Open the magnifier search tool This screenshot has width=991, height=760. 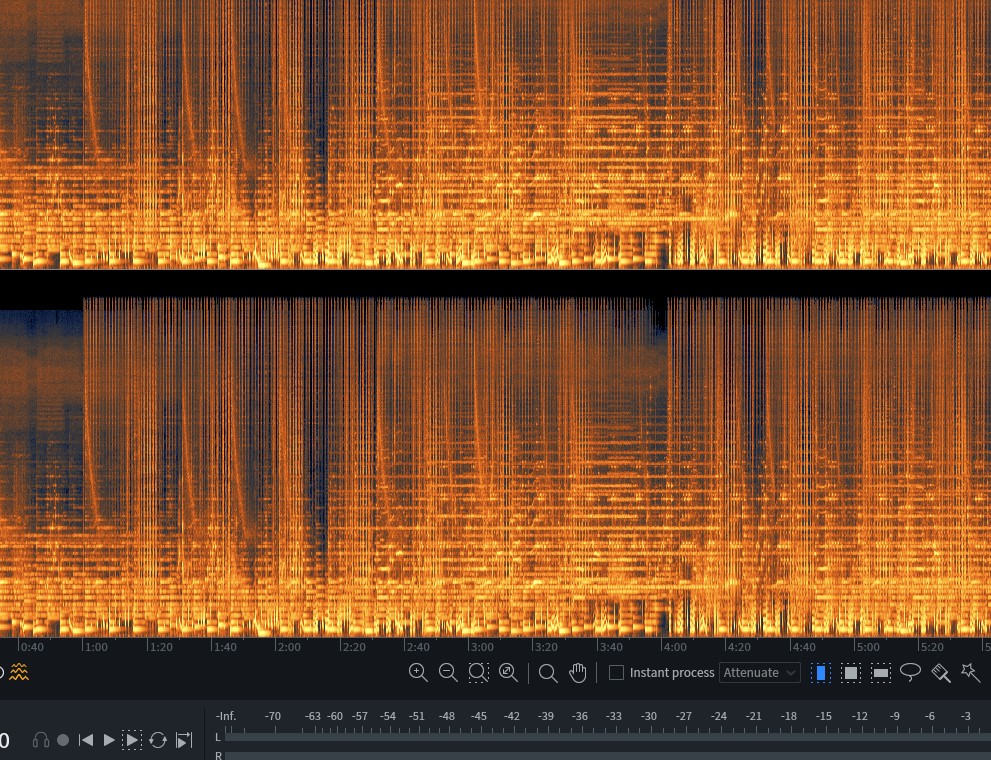click(x=548, y=673)
